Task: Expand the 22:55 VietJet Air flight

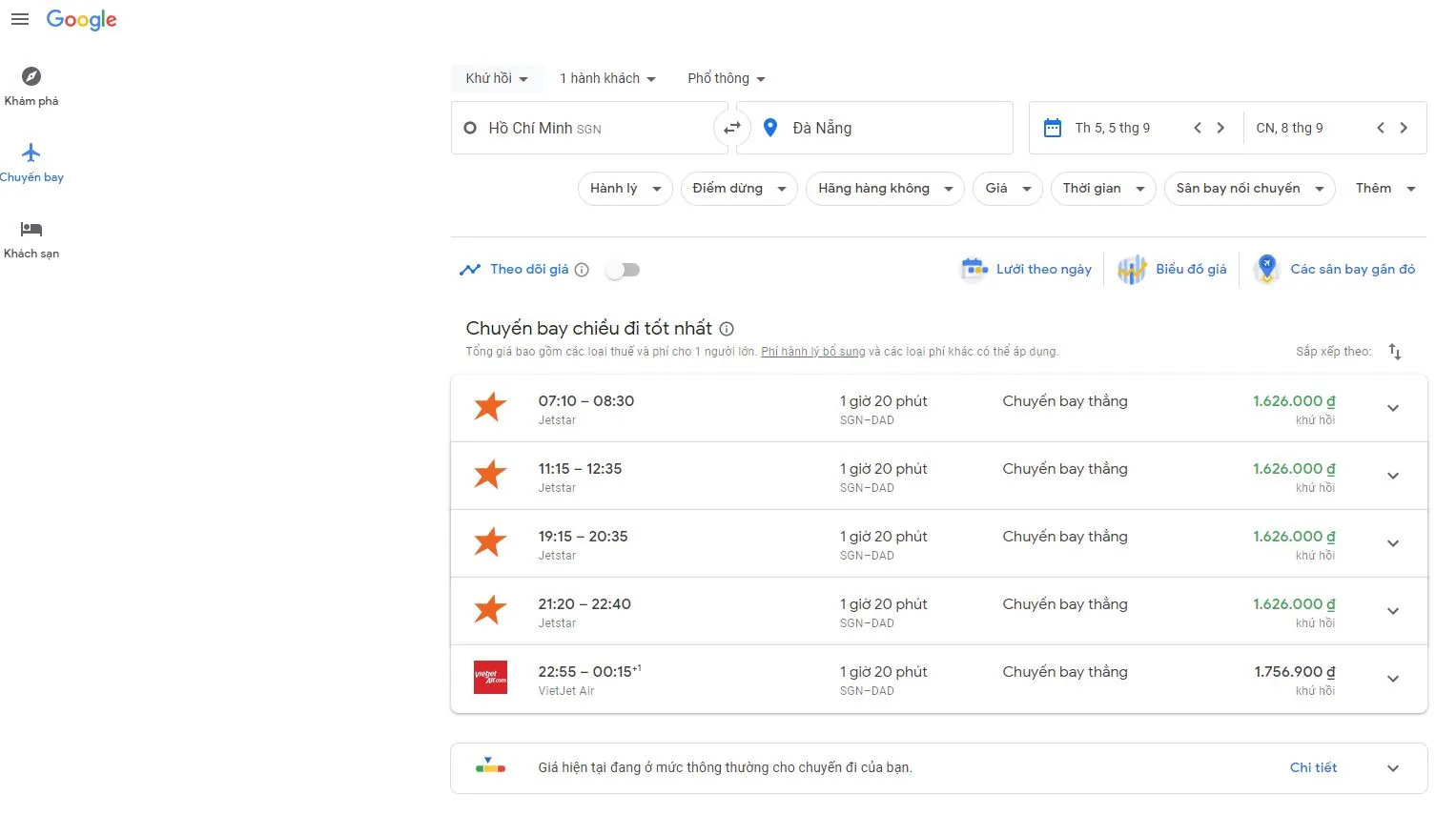Action: 1393,679
